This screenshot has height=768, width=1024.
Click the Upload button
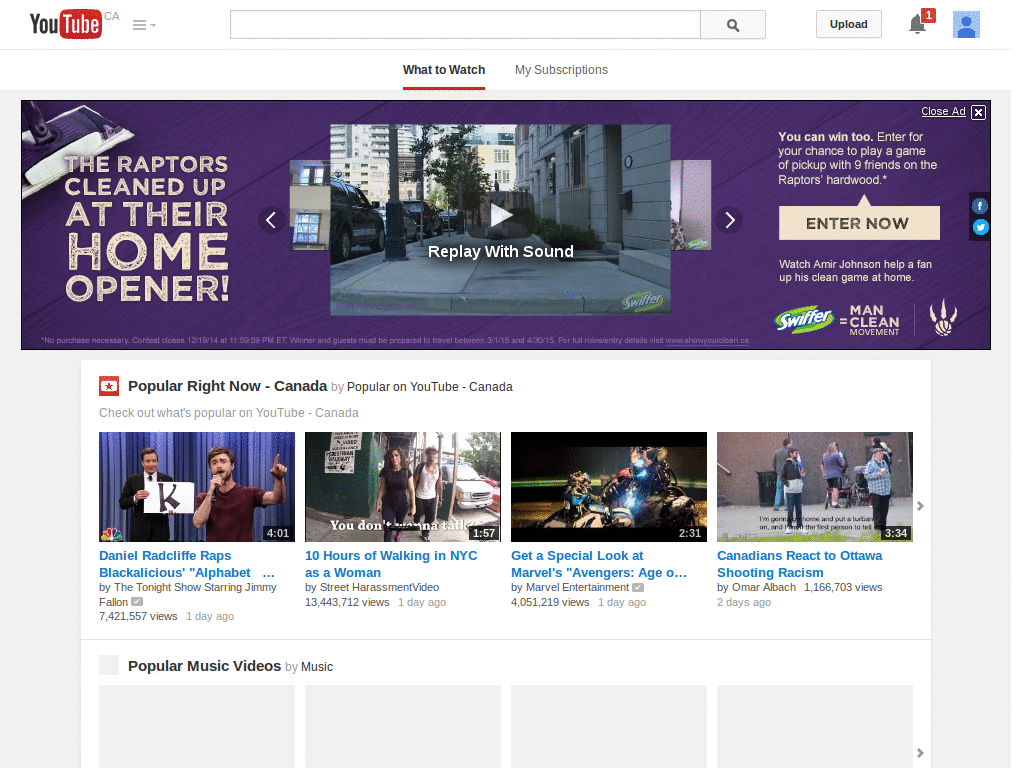coord(848,24)
